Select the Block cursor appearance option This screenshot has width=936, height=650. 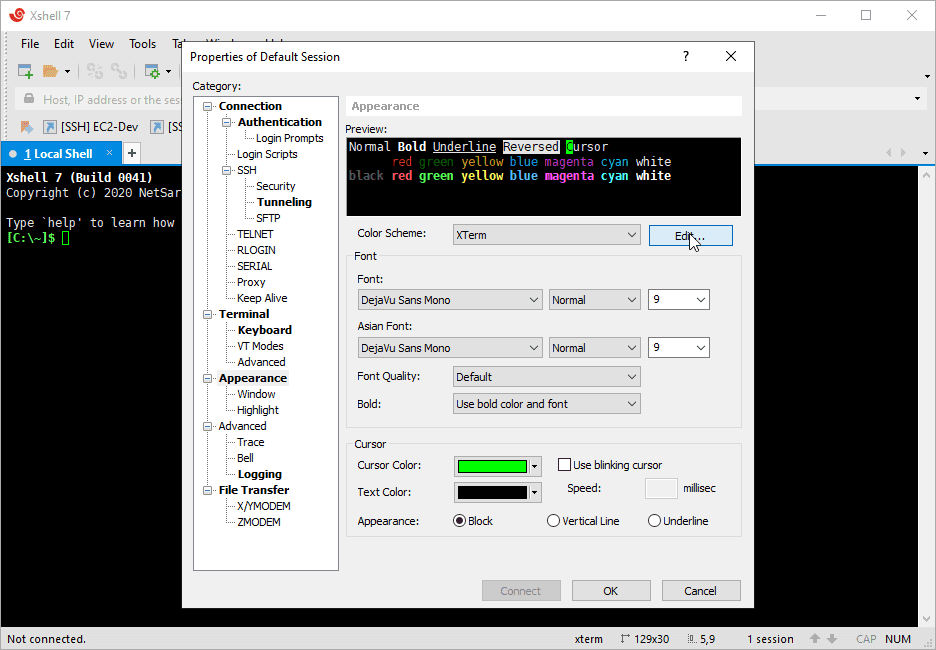point(459,521)
